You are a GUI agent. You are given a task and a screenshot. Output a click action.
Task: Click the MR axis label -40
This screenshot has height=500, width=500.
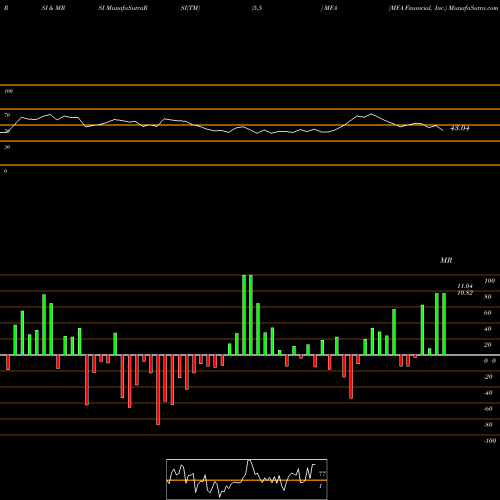click(488, 393)
